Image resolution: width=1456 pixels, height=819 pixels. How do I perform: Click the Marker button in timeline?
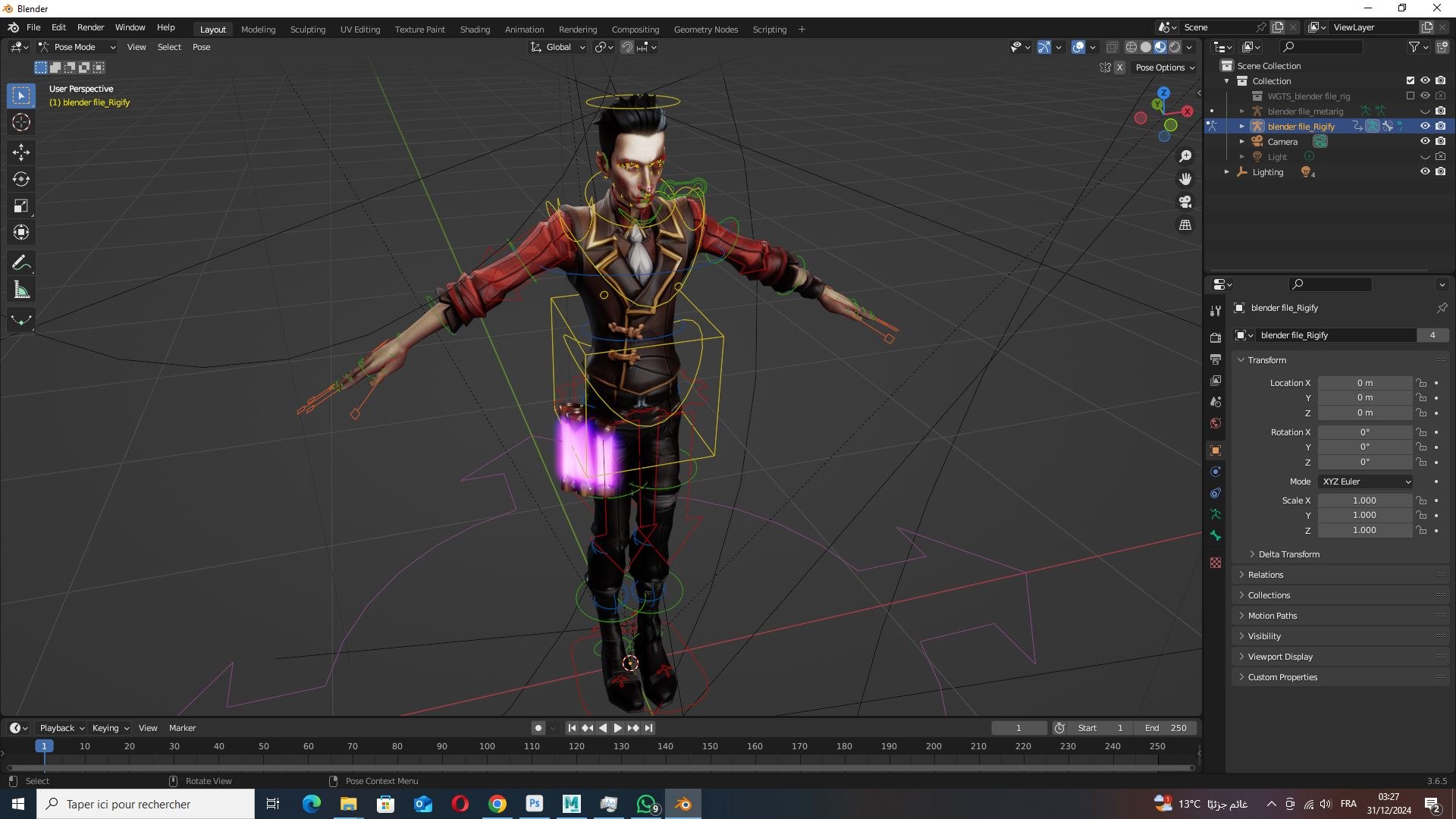pos(182,728)
